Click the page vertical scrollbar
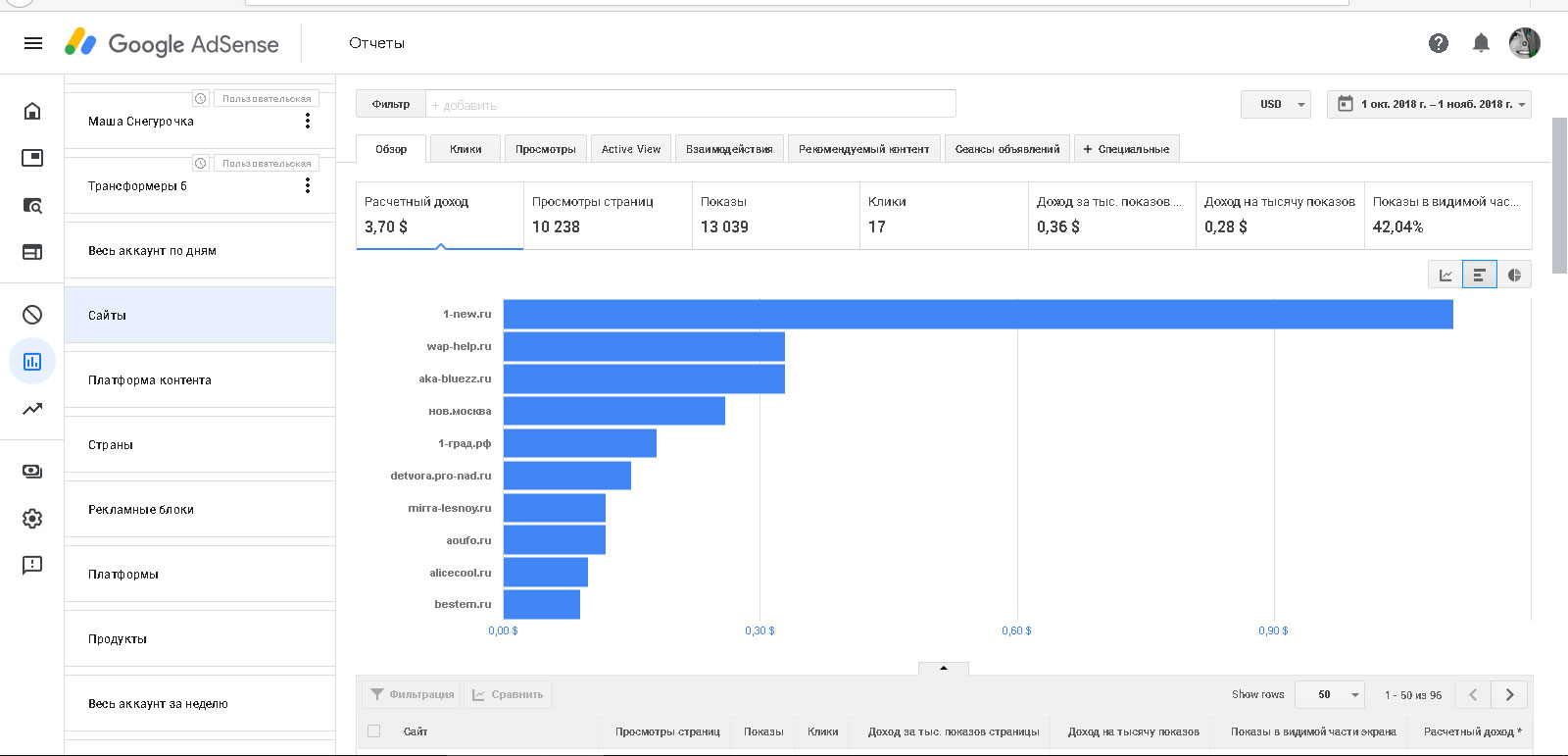 coord(1560,196)
